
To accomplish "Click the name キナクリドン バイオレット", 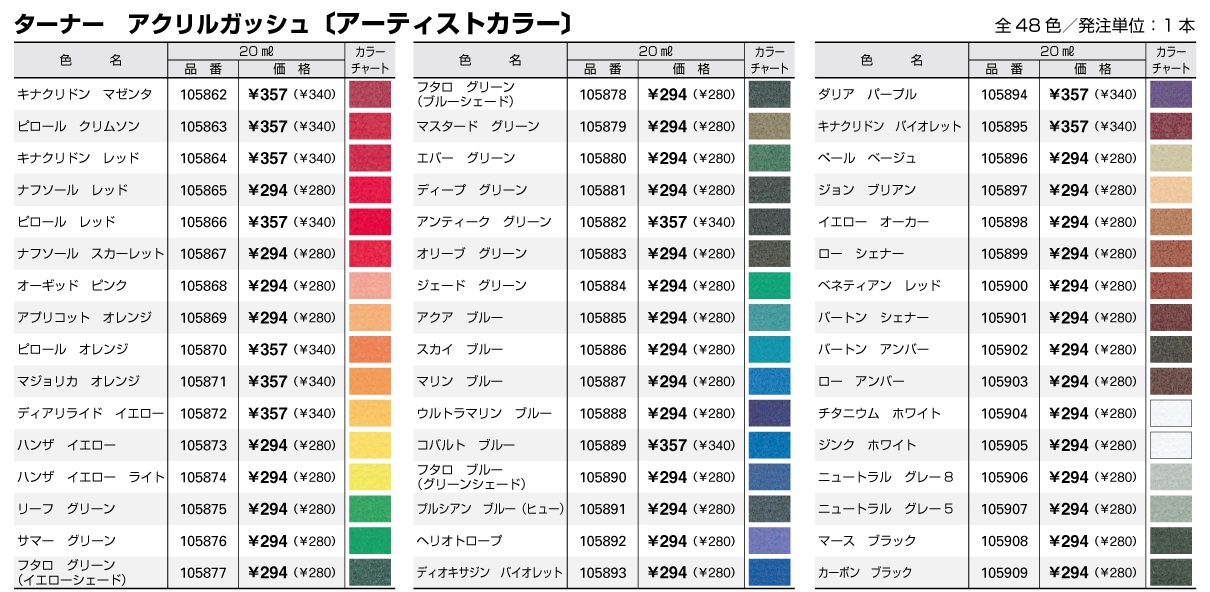I will point(890,126).
